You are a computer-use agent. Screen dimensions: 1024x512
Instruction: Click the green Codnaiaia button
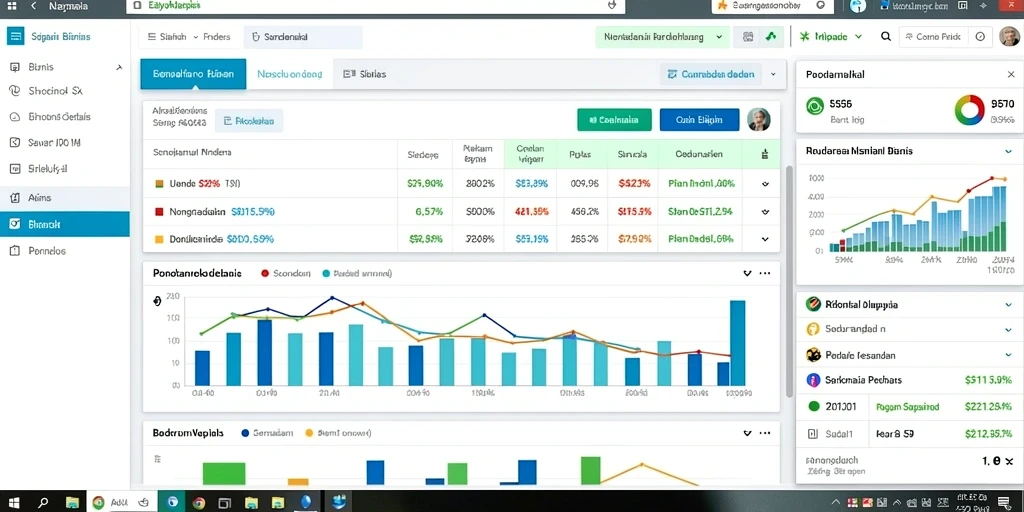coord(614,120)
